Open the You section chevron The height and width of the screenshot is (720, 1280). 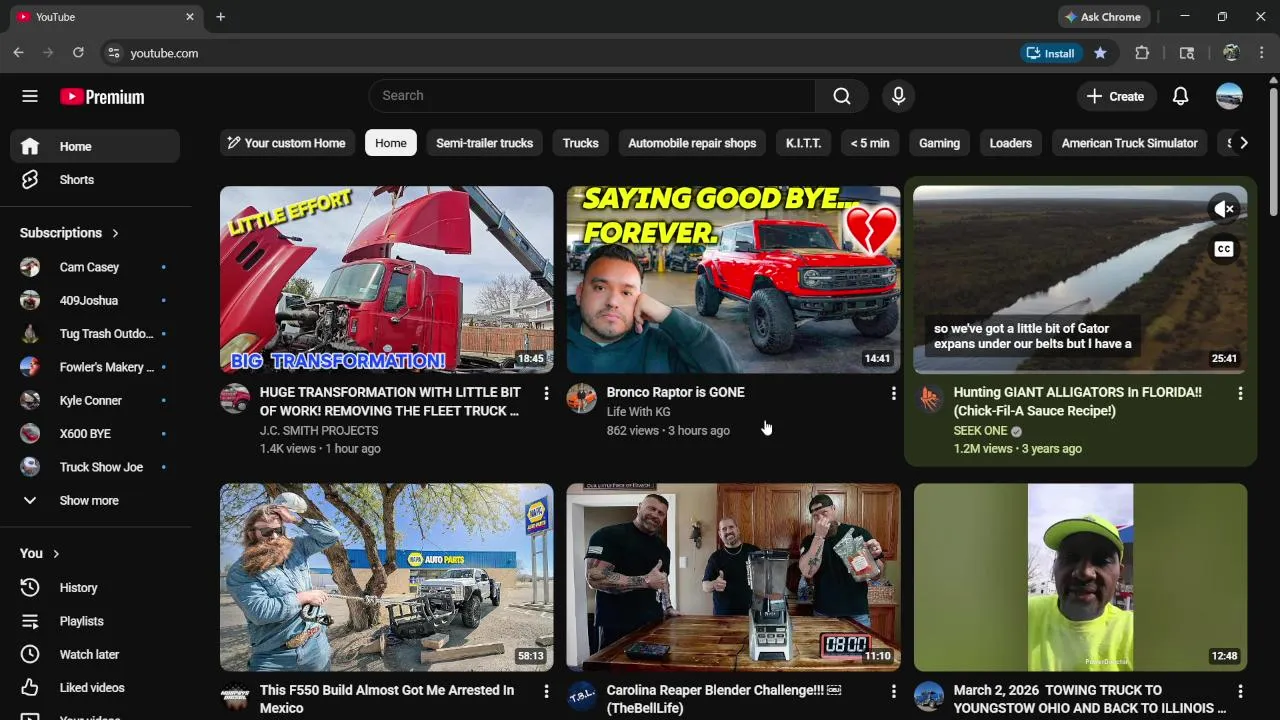pyautogui.click(x=56, y=554)
